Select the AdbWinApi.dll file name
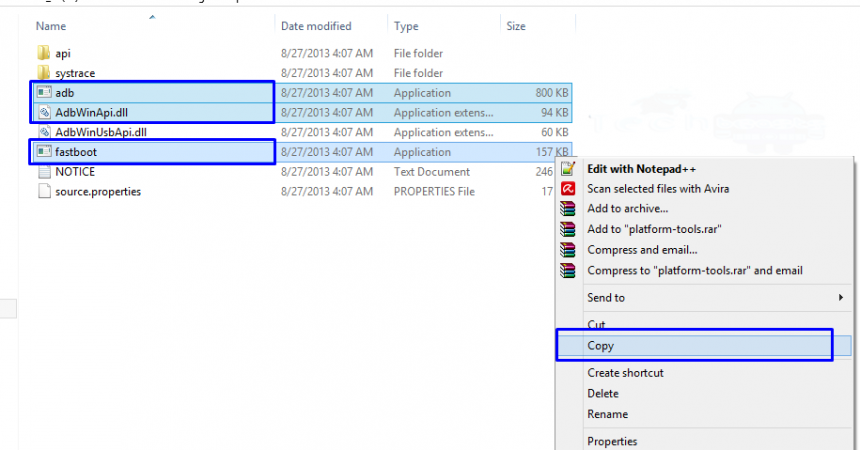 (x=92, y=112)
